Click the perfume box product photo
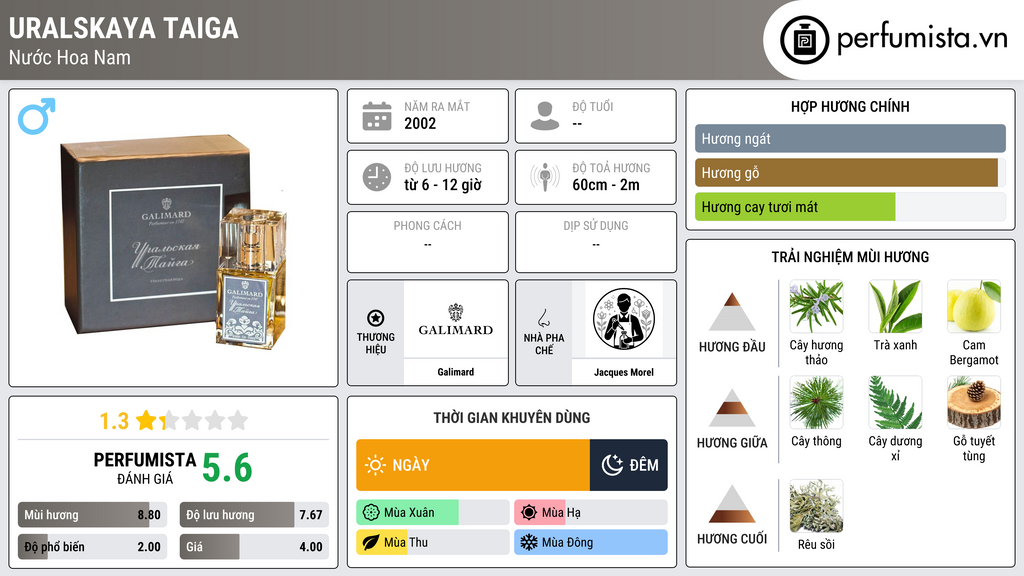 (x=174, y=240)
